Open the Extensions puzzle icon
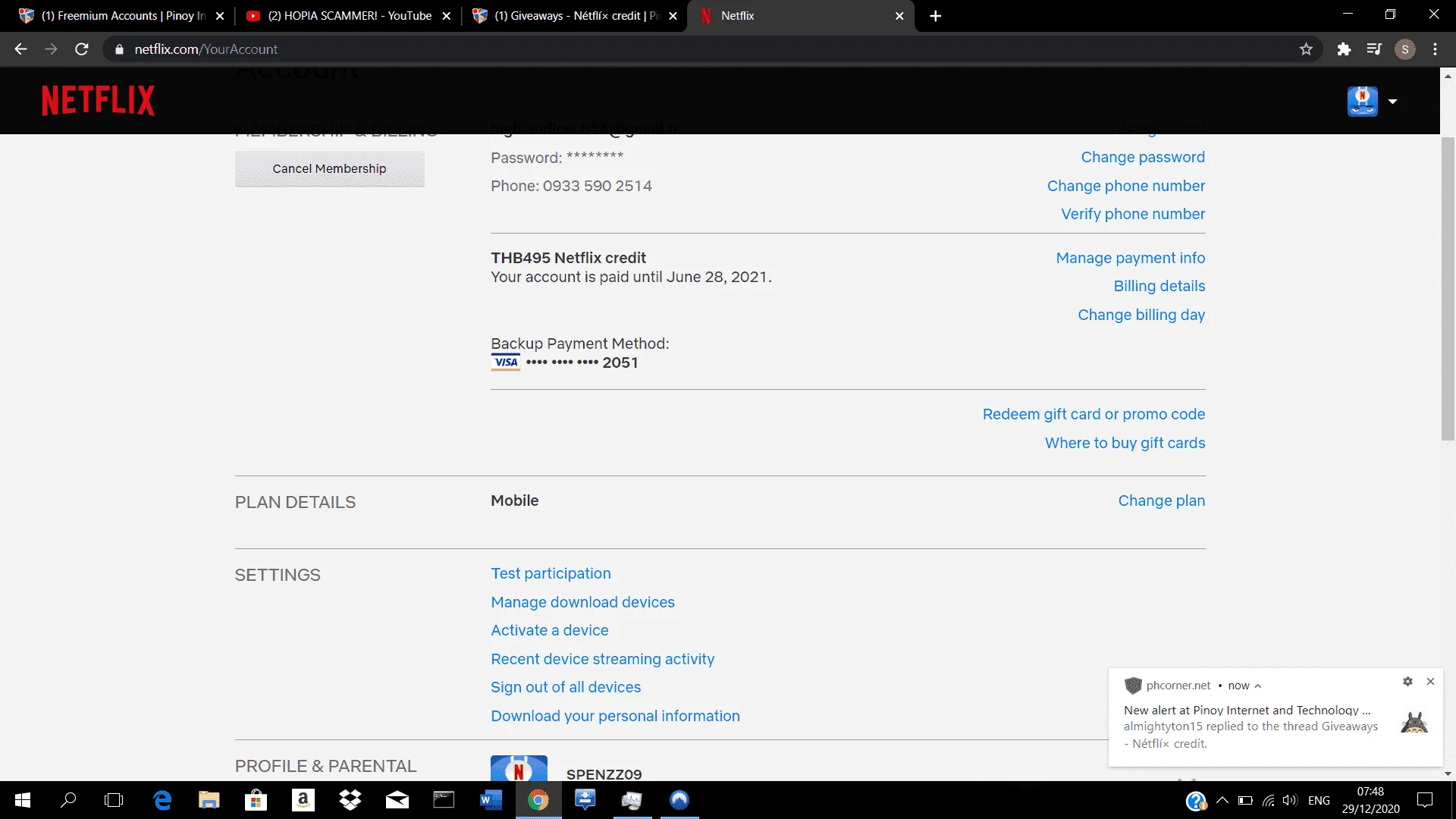Screen dimensions: 1456x819 coord(1344,49)
